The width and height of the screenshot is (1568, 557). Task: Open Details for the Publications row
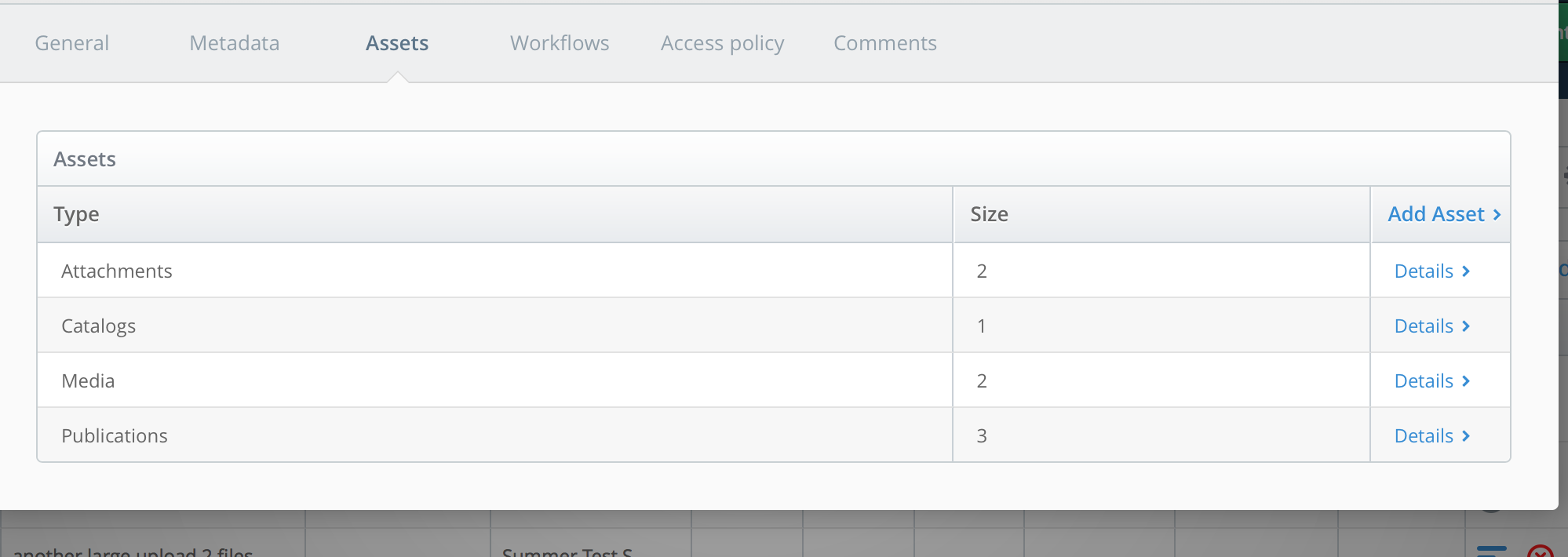pyautogui.click(x=1431, y=436)
